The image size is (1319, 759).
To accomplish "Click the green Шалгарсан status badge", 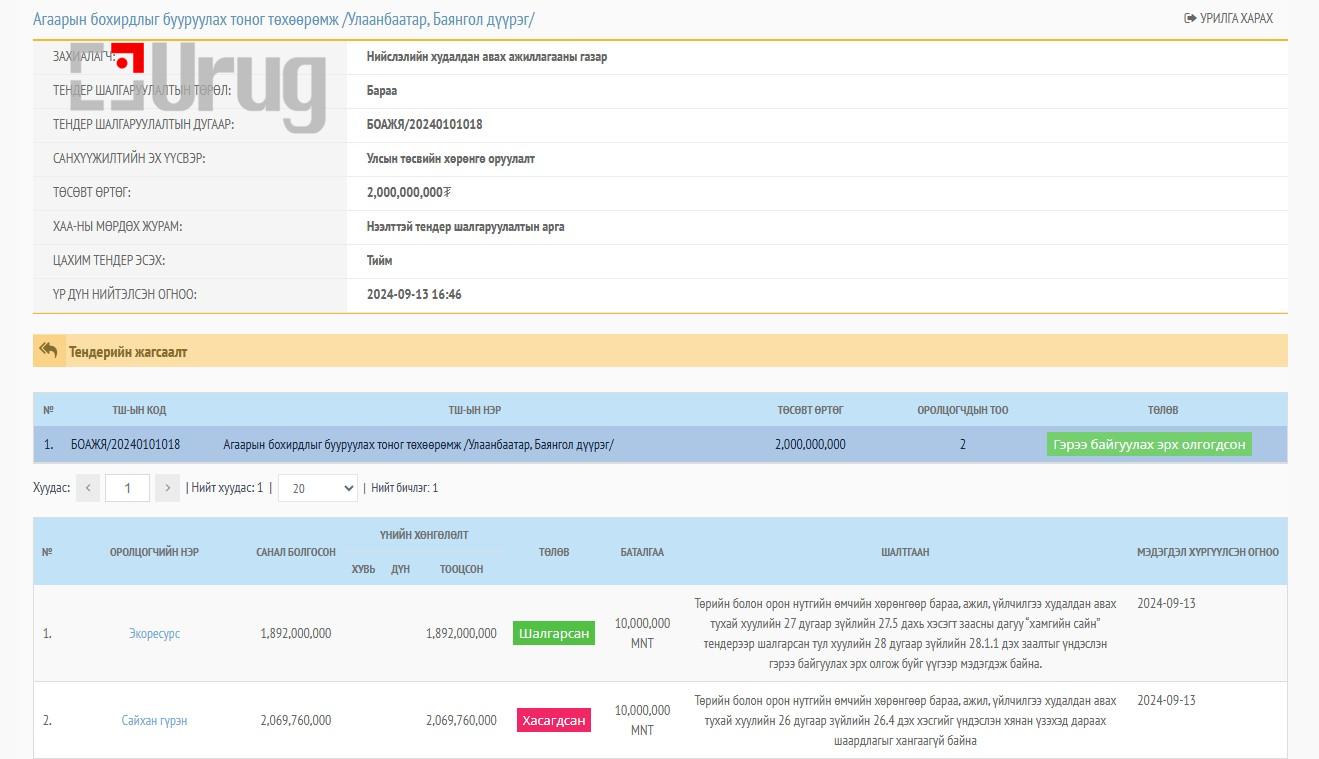I will pyautogui.click(x=553, y=634).
